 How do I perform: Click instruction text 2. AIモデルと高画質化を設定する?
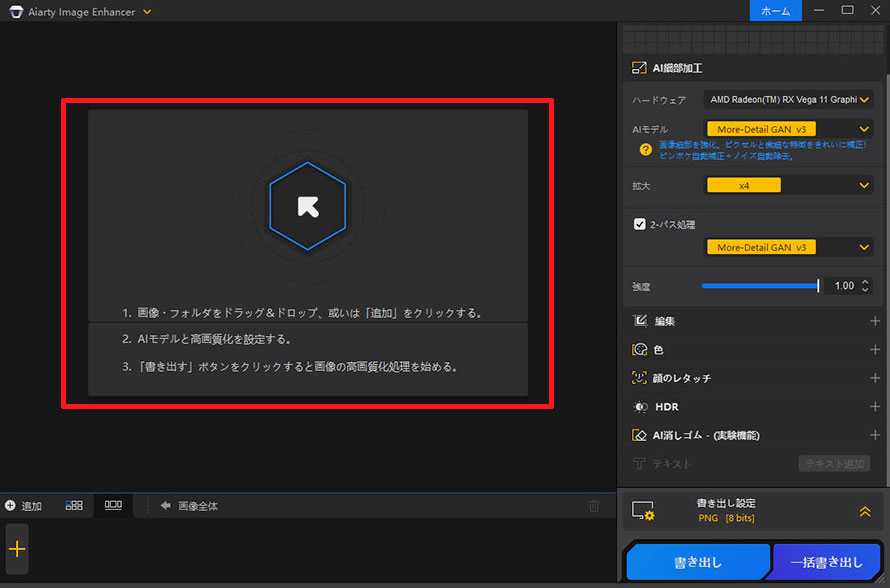[206, 339]
